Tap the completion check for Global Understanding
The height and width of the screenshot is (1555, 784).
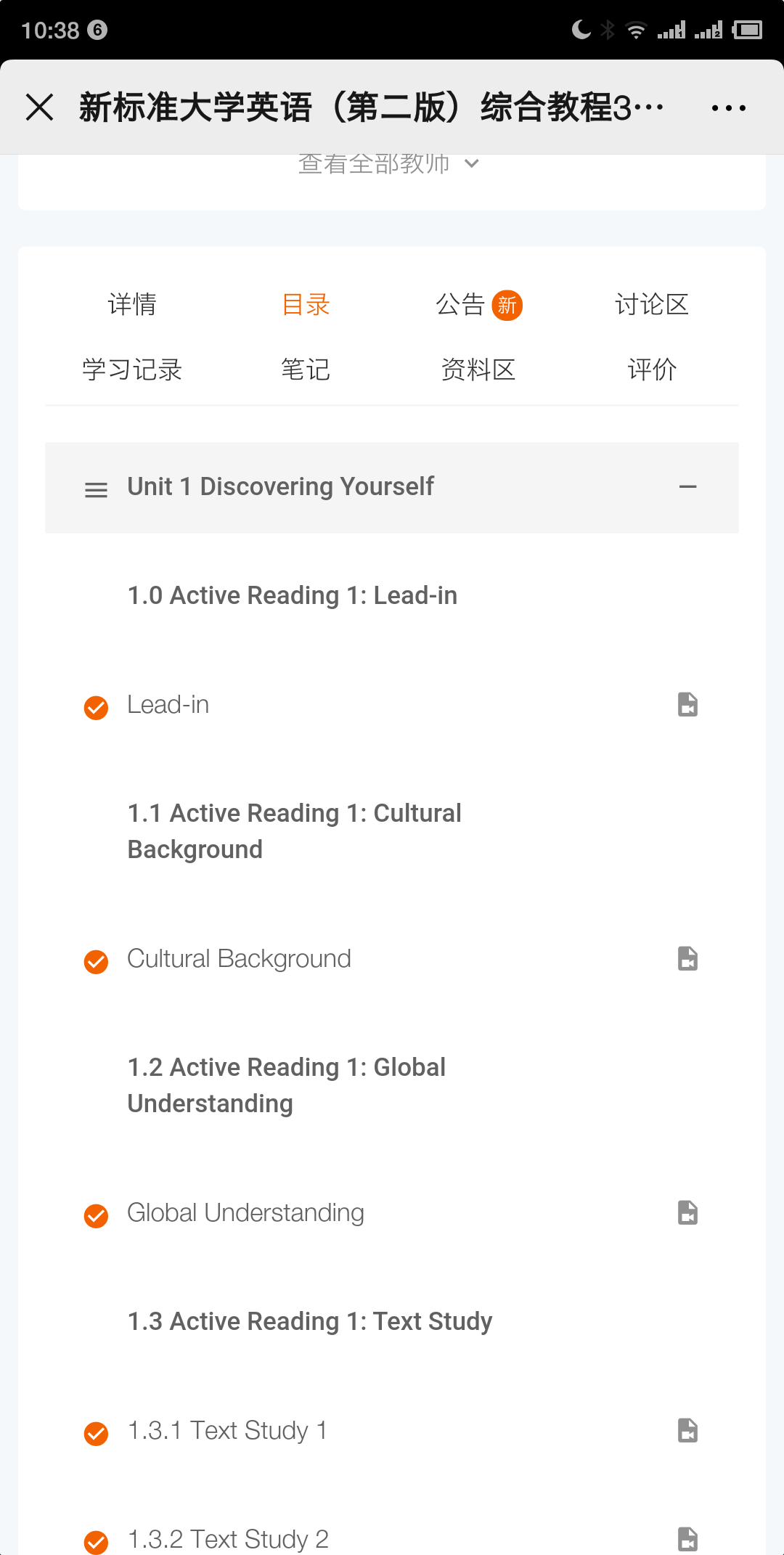click(96, 1215)
